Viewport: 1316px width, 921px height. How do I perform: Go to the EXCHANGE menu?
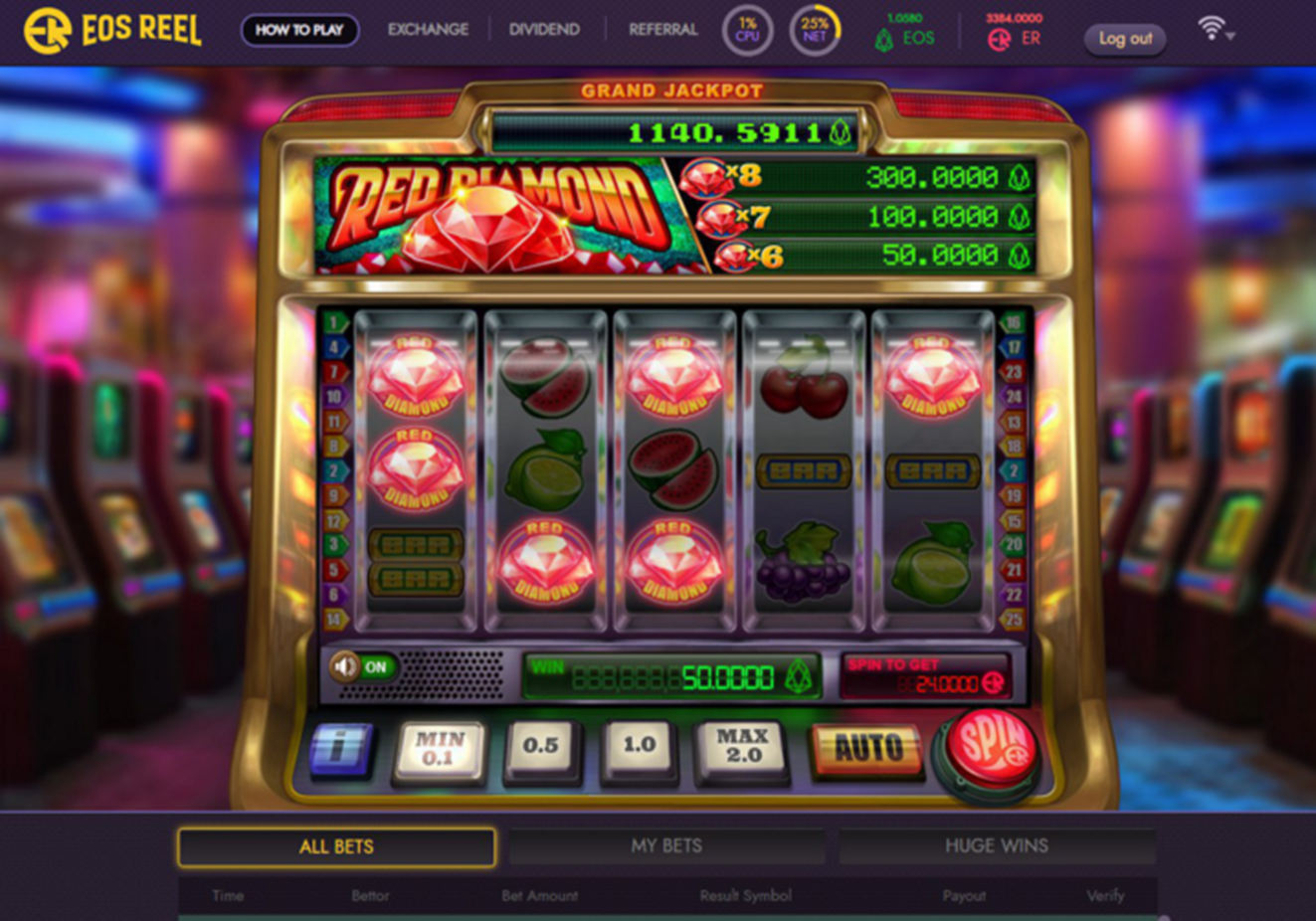(x=428, y=30)
